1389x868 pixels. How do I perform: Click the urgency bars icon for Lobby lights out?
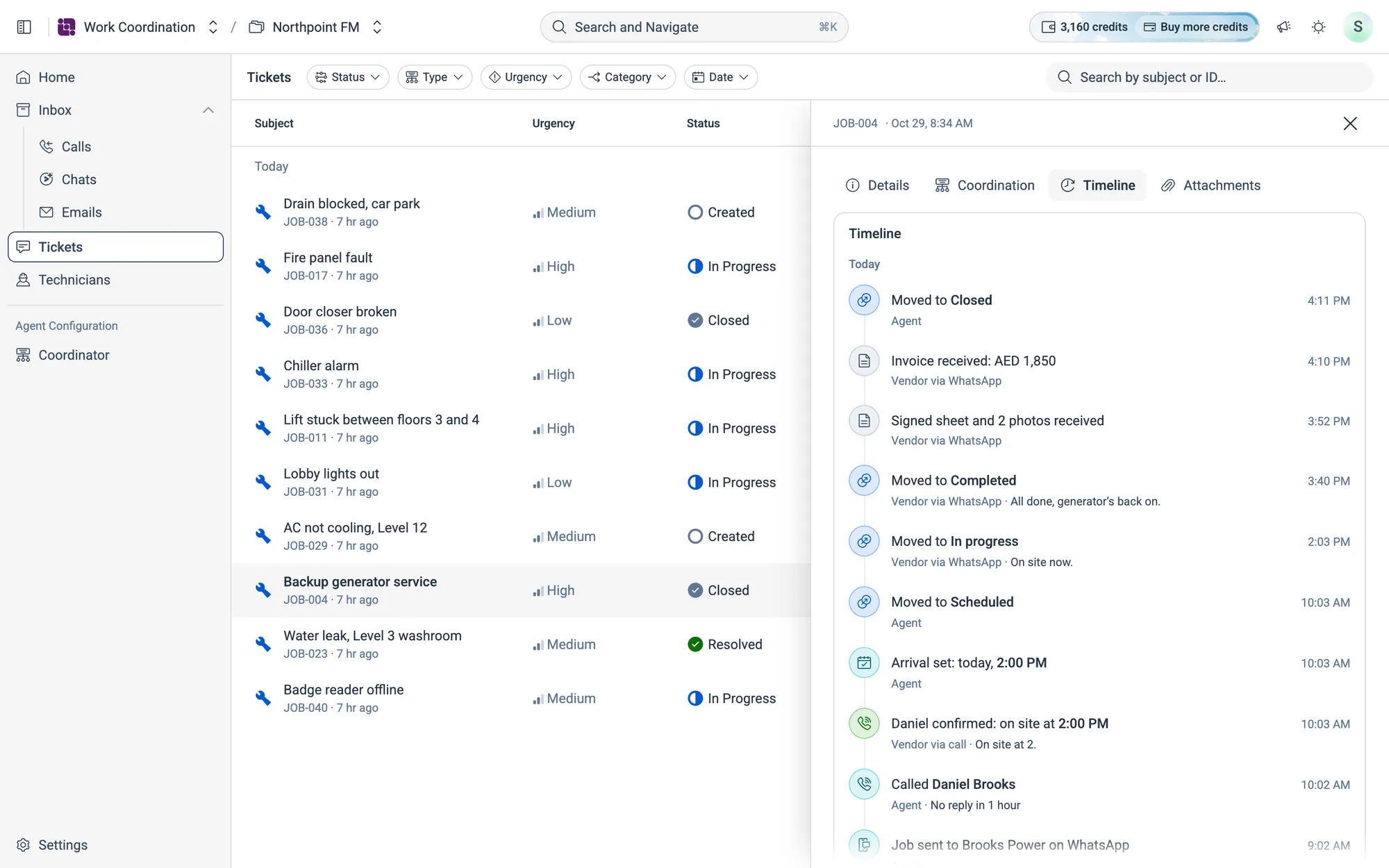[538, 483]
